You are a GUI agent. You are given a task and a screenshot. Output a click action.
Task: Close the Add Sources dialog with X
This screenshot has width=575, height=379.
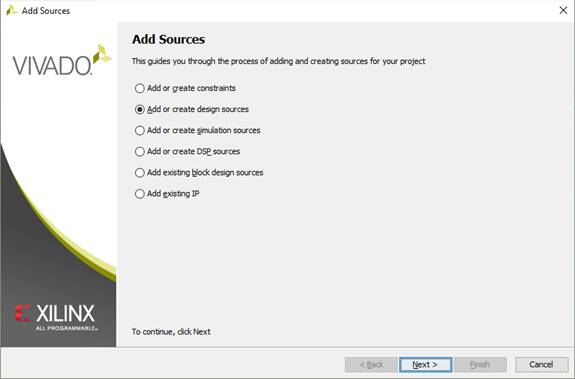(563, 10)
